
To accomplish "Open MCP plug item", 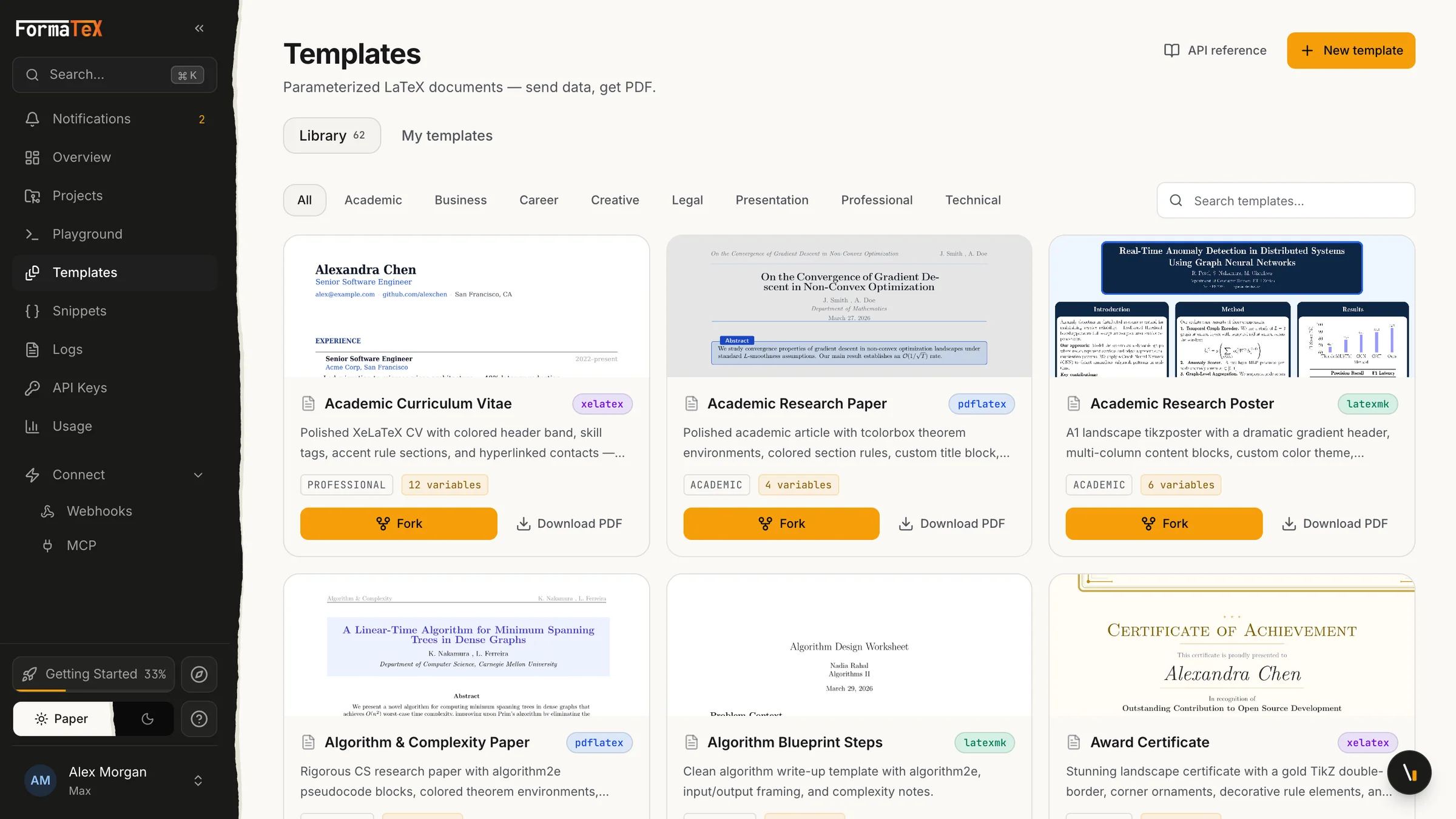I will point(121,545).
